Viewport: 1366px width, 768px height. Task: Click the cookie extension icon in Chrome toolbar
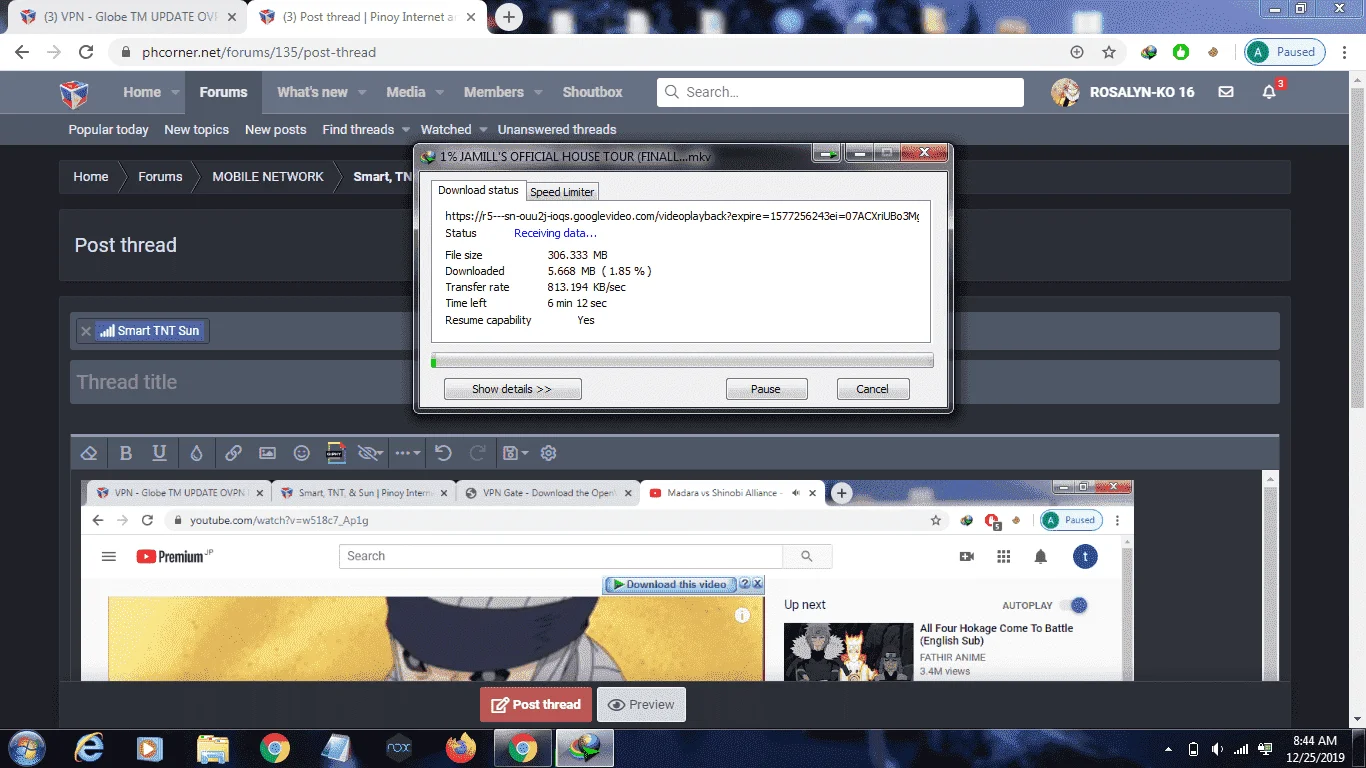1213,52
